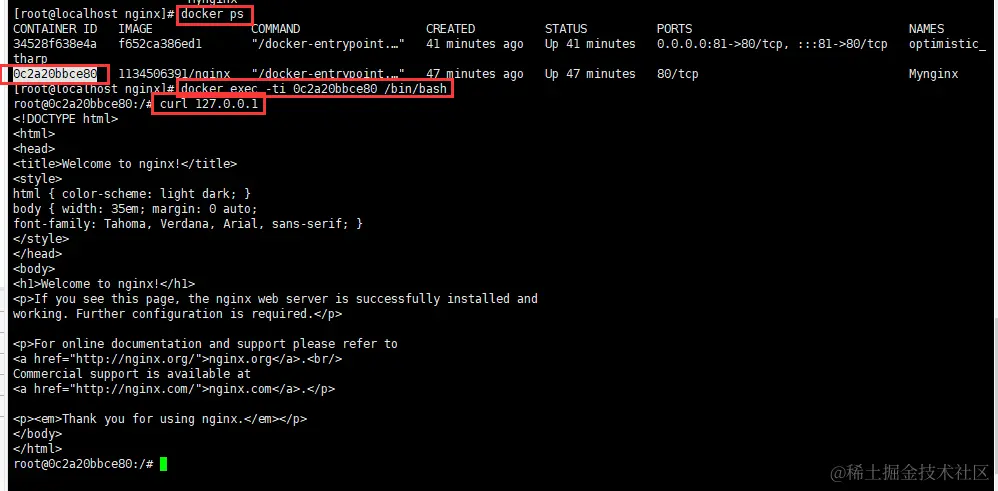Click the CREATED column header

450,29
